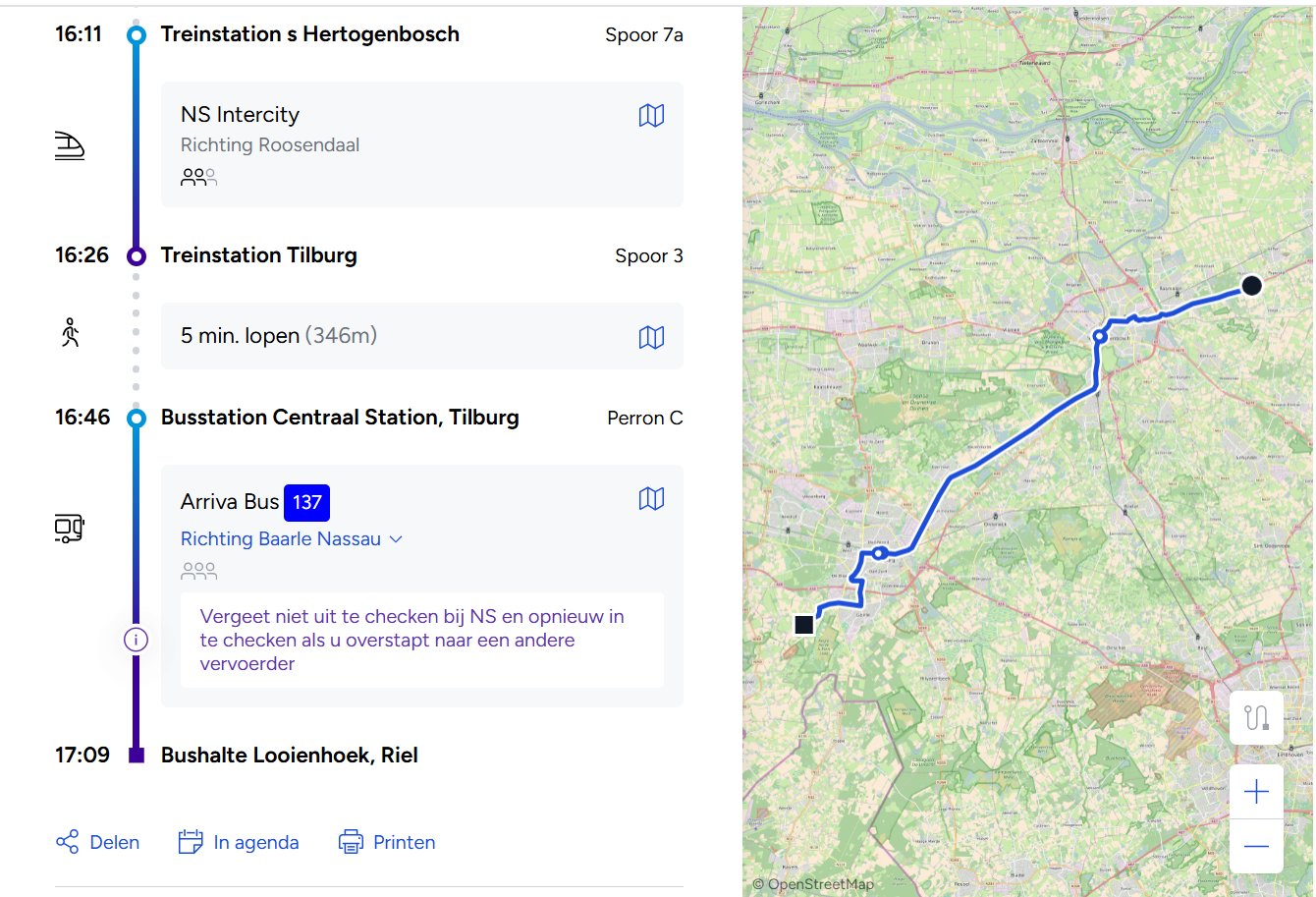Image resolution: width=1316 pixels, height=897 pixels.
Task: Click the bus icon beside the Arriva leg
Action: [70, 529]
